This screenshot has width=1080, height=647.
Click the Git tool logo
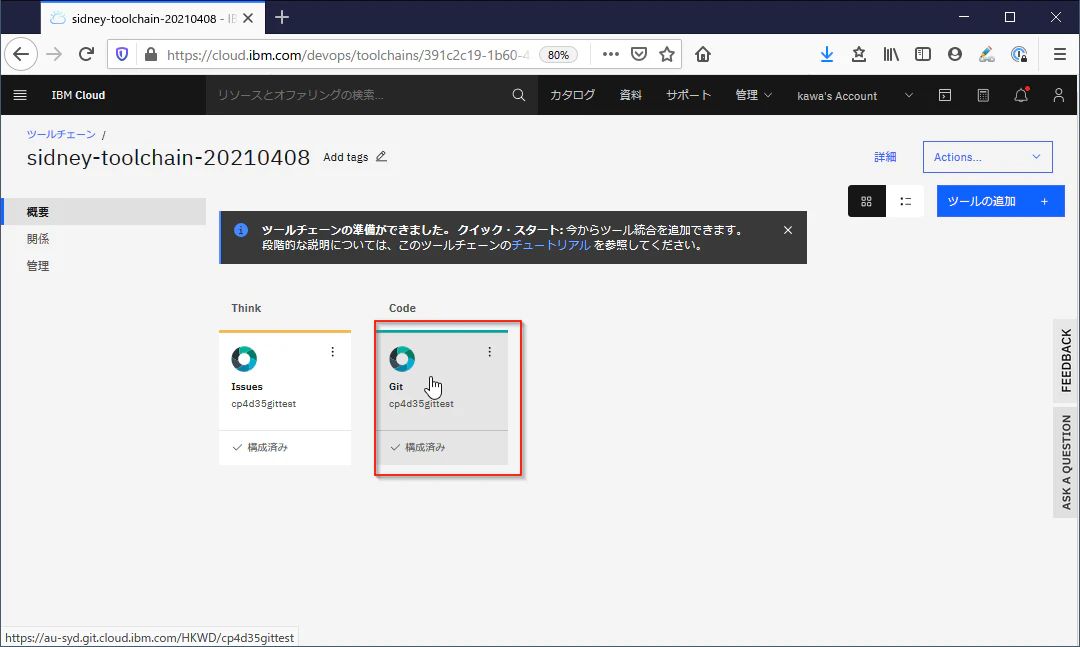pyautogui.click(x=402, y=358)
